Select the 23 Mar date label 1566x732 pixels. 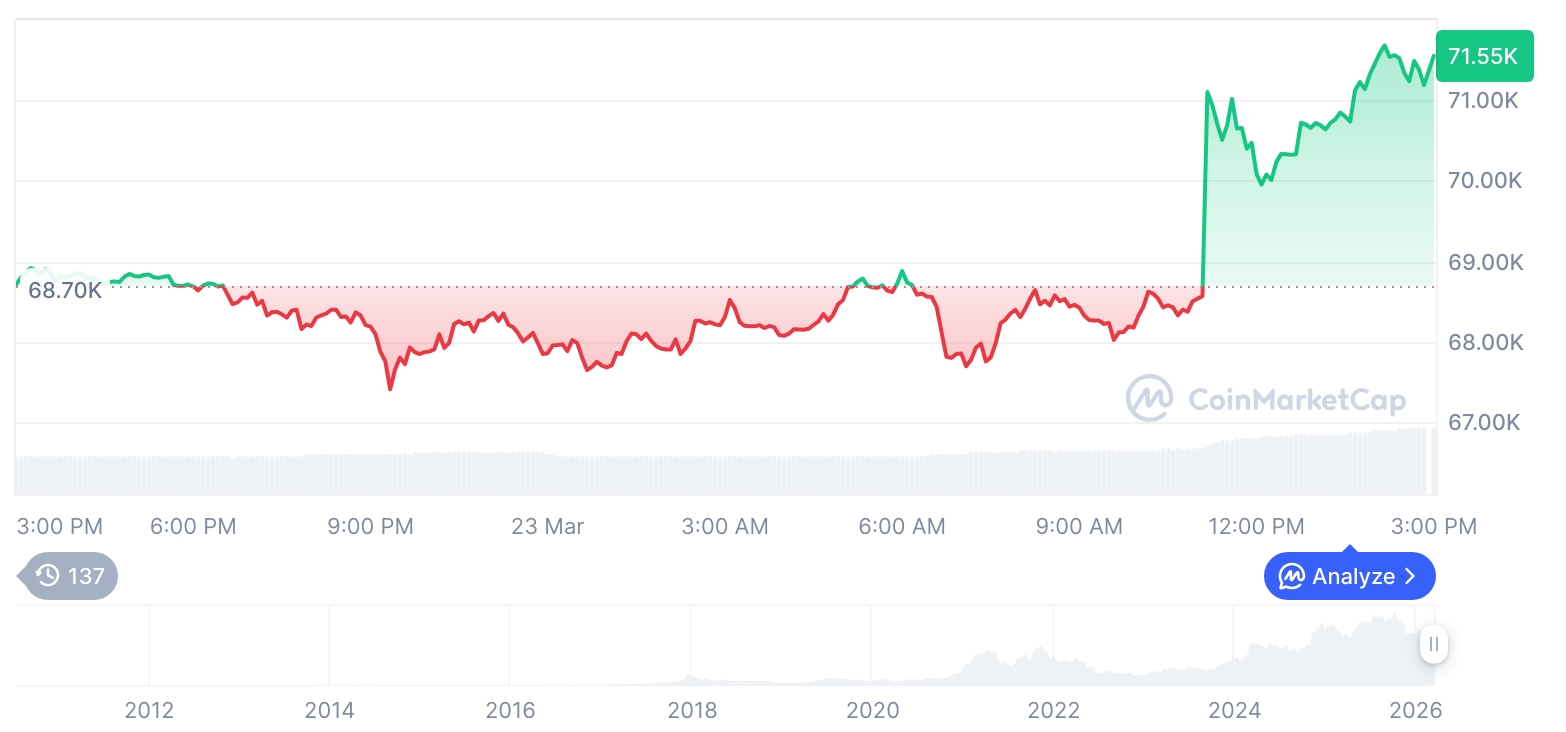[547, 526]
